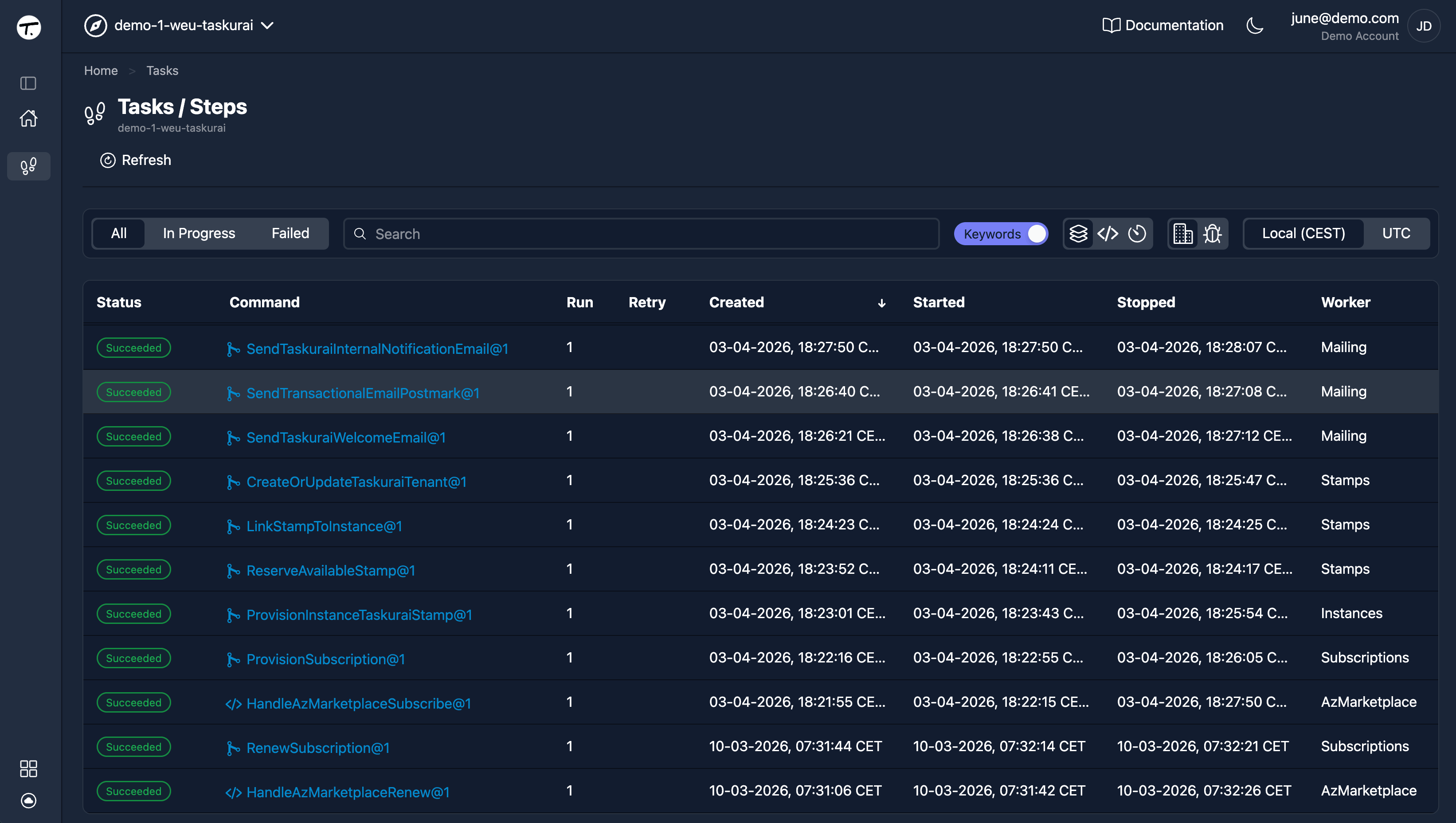Click the bug debug filter icon
This screenshot has width=1456, height=823.
click(x=1212, y=233)
